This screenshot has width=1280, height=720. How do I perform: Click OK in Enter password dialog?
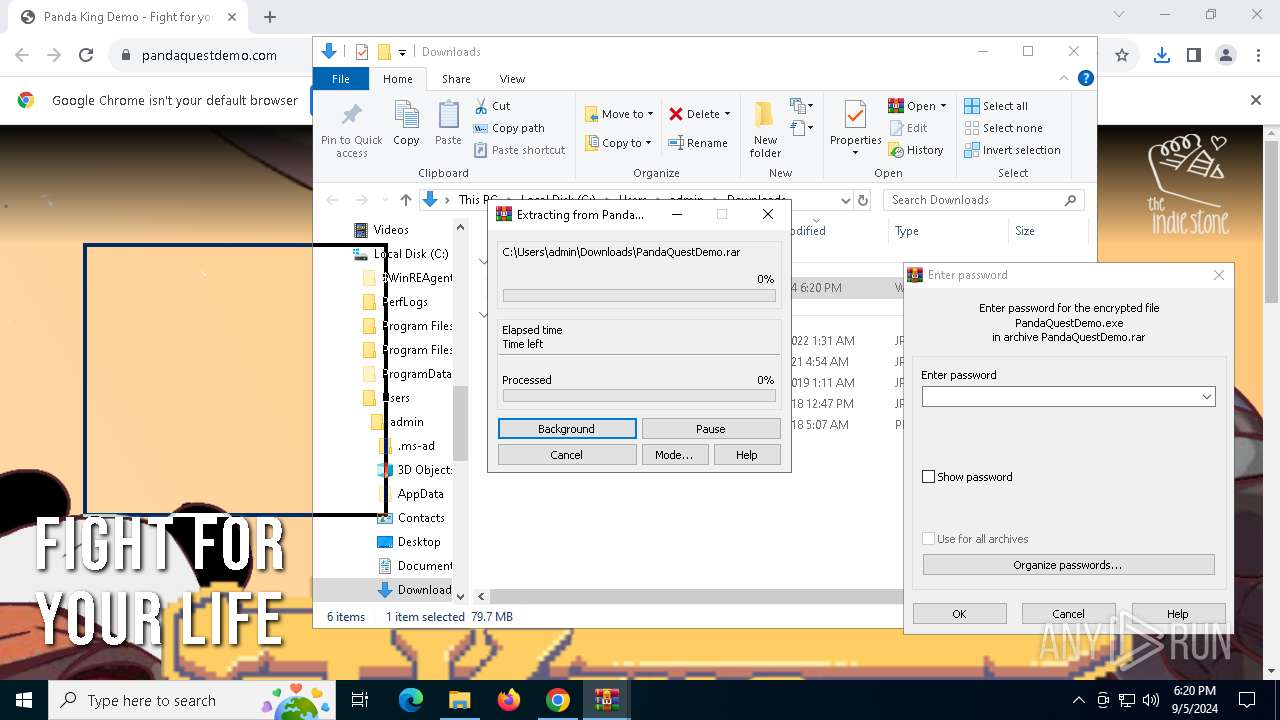point(959,614)
